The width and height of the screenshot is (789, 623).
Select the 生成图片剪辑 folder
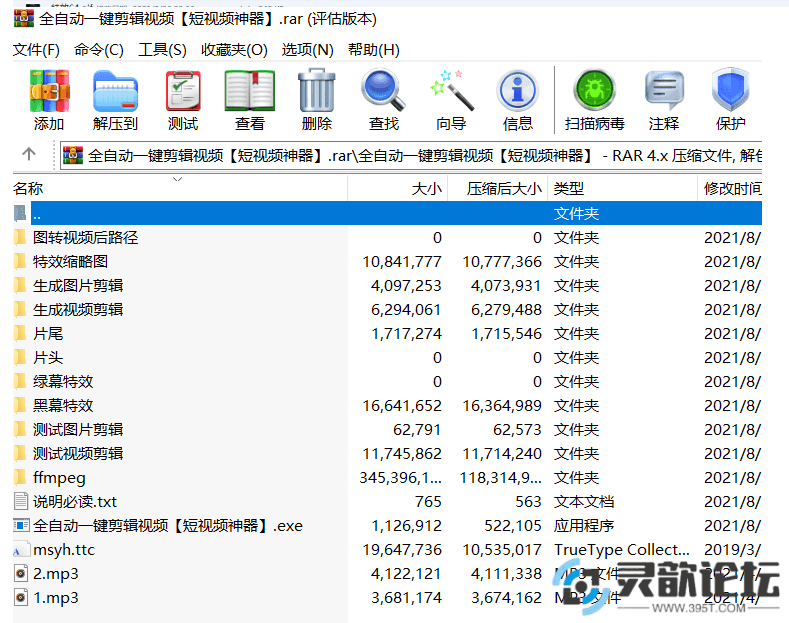[x=78, y=285]
